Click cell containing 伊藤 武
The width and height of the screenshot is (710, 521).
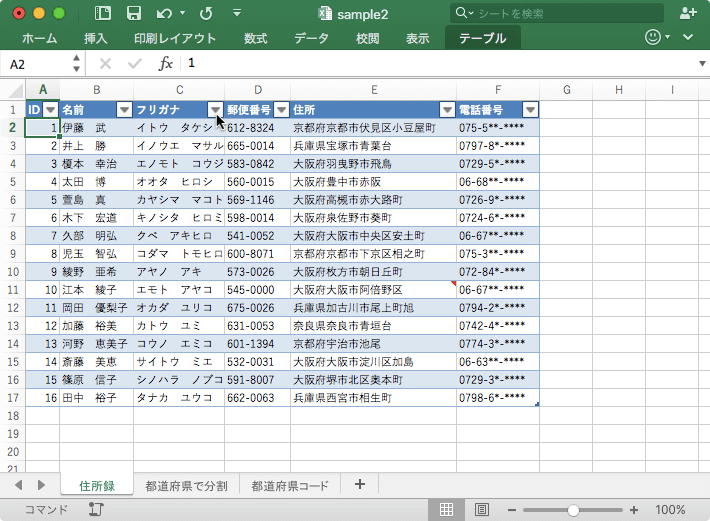96,128
